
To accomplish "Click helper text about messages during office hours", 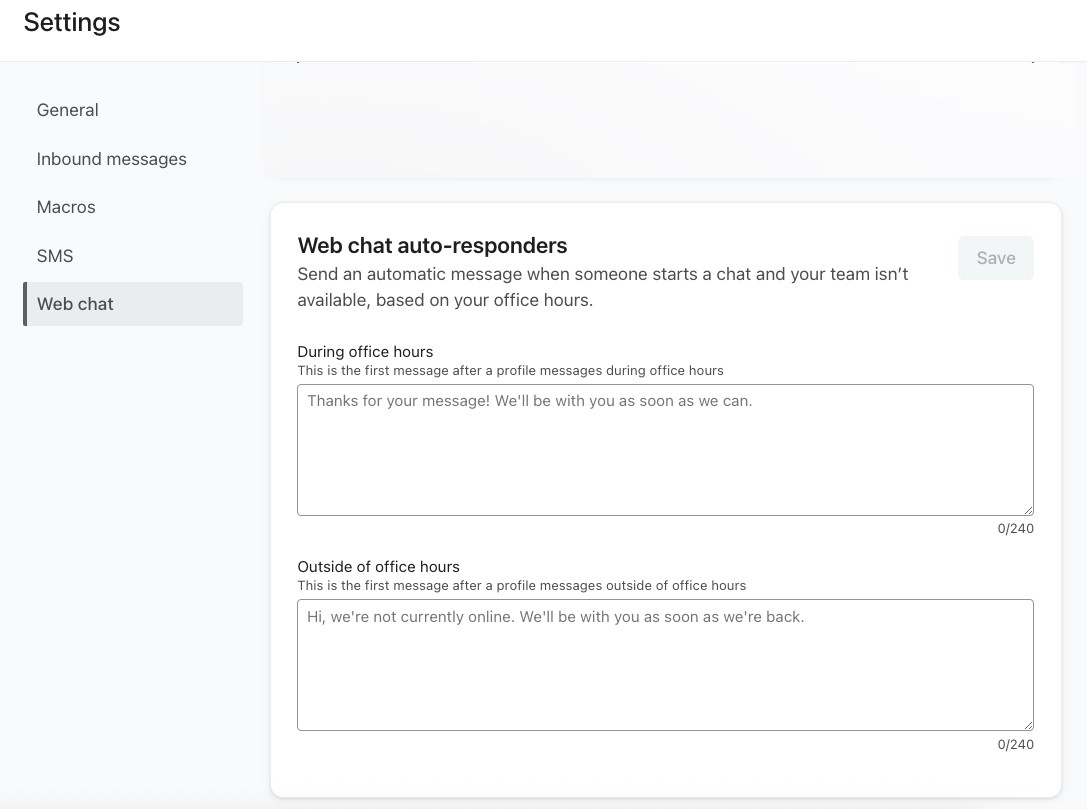I will (x=510, y=371).
